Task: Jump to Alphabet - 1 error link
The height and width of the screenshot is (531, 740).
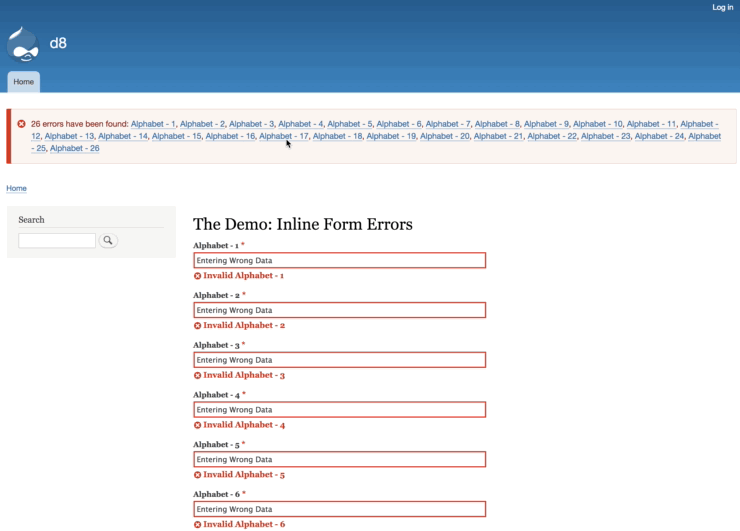Action: (153, 124)
